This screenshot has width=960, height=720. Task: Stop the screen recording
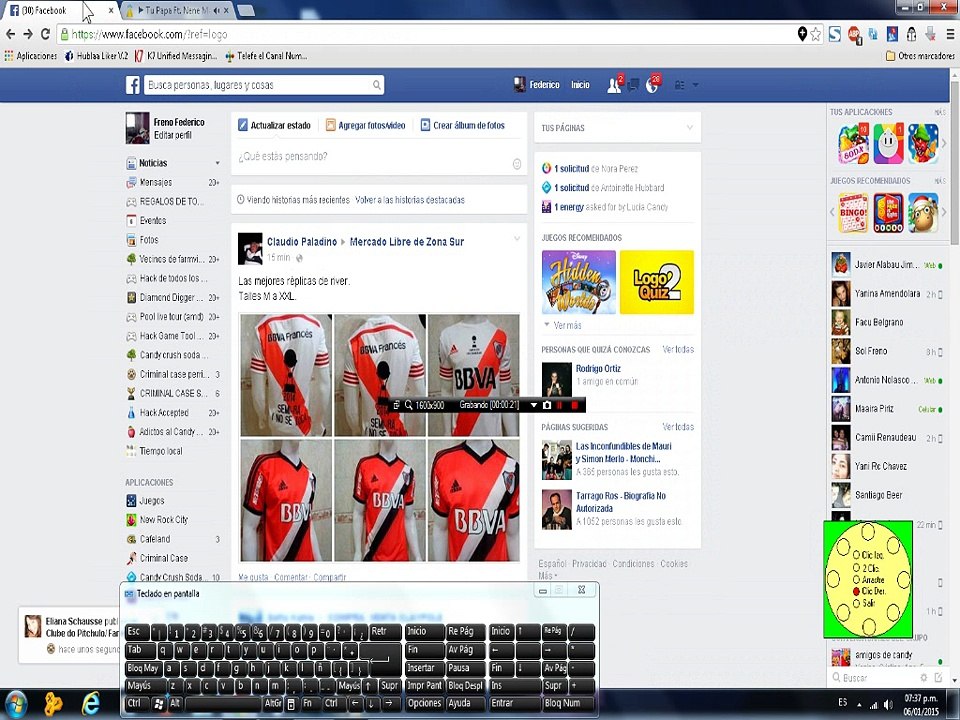pyautogui.click(x=574, y=405)
